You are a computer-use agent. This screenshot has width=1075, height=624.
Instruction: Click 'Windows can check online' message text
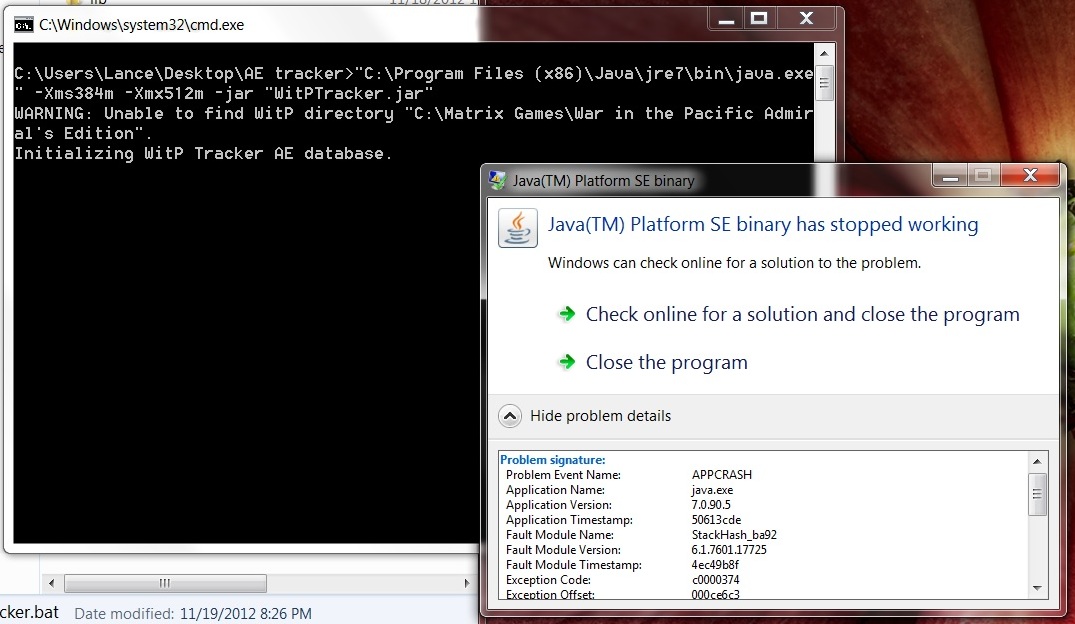[734, 263]
